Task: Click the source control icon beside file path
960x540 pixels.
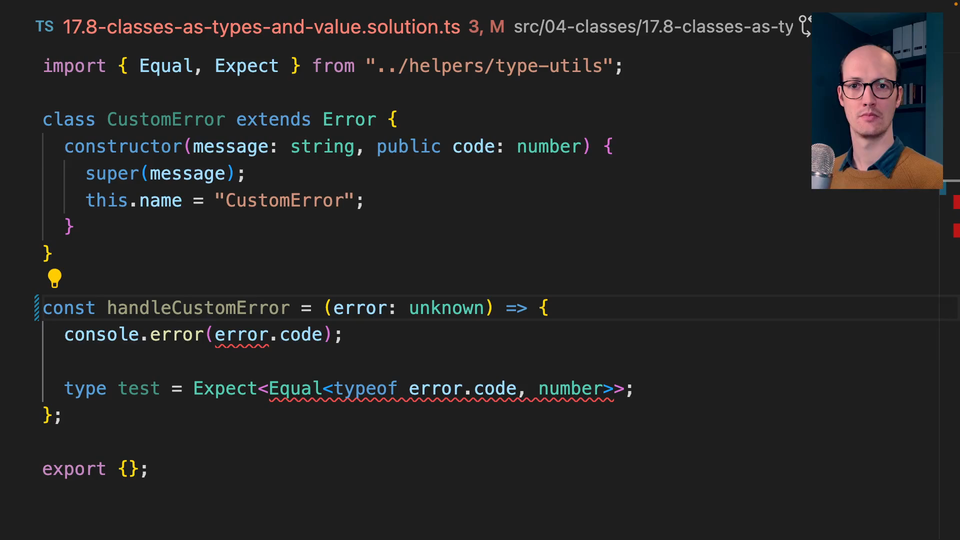Action: [x=805, y=27]
